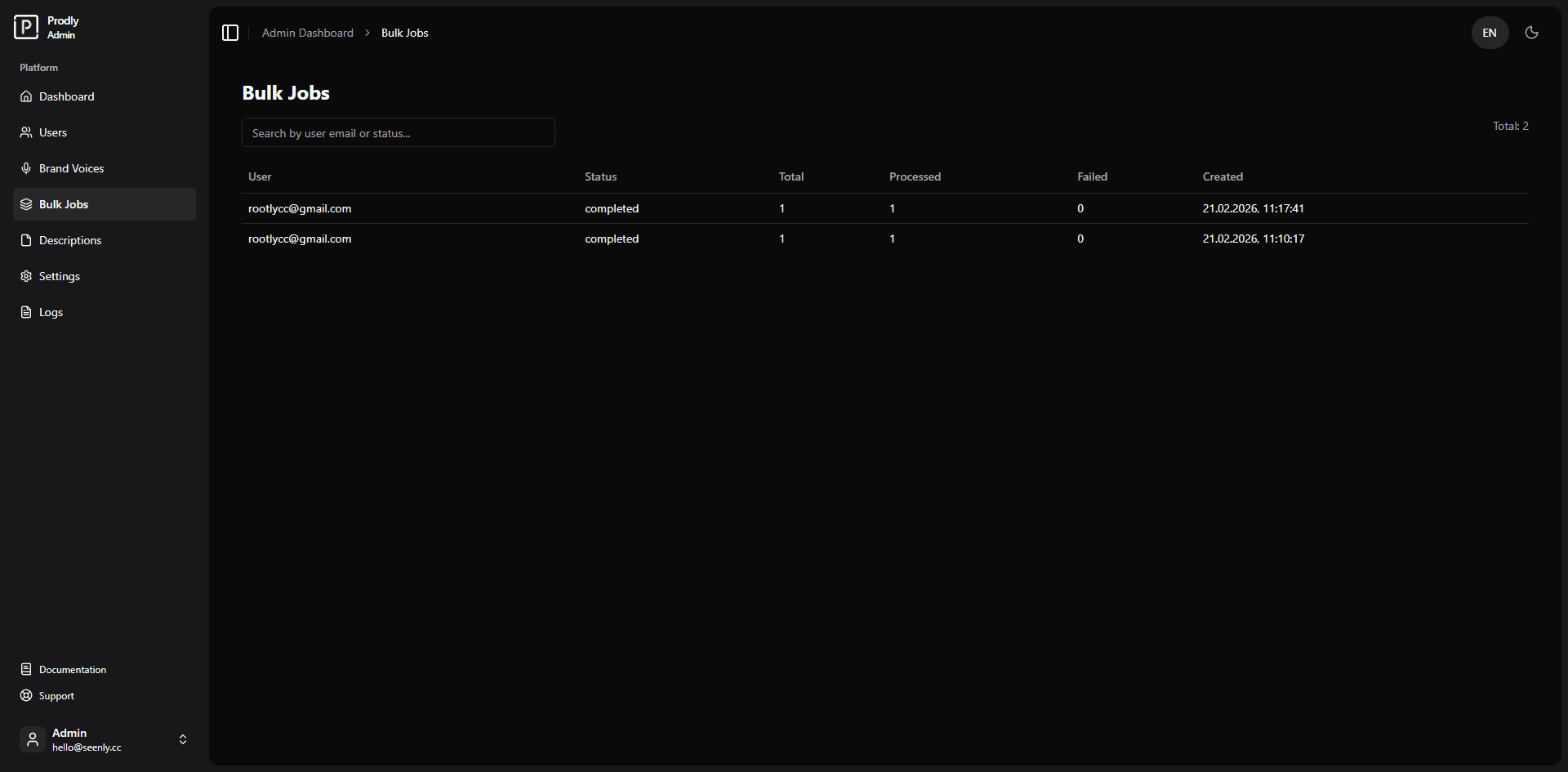
Task: Focus the user email or status search field
Action: click(x=398, y=132)
